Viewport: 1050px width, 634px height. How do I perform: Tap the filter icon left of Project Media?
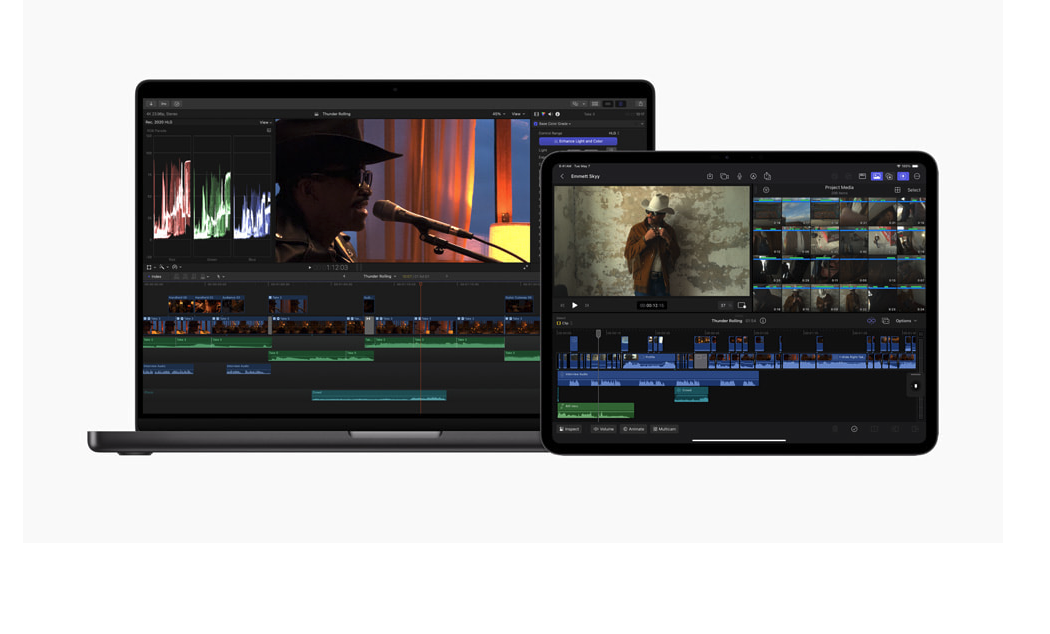click(x=766, y=190)
